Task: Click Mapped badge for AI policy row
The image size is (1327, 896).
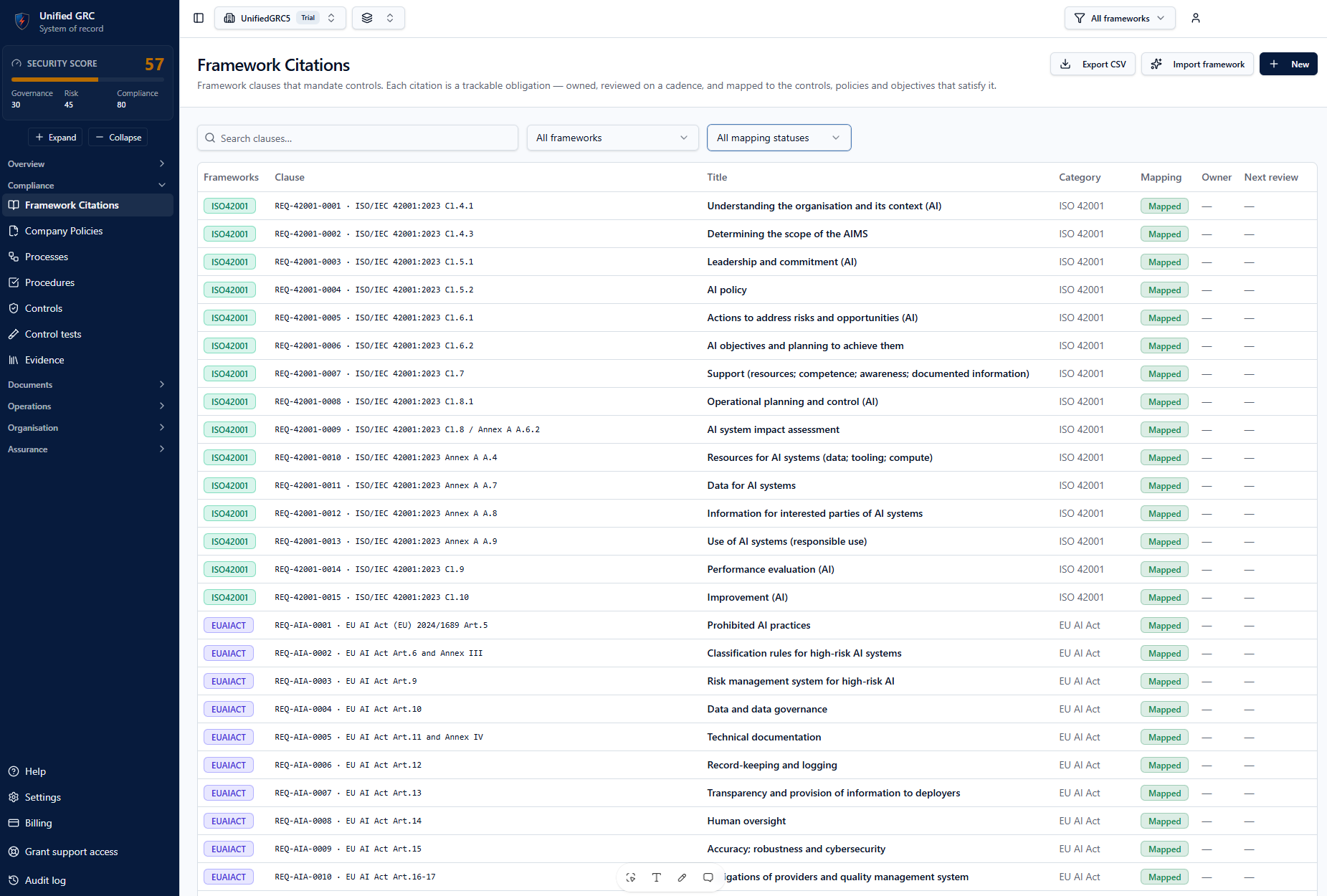Action: pos(1164,290)
